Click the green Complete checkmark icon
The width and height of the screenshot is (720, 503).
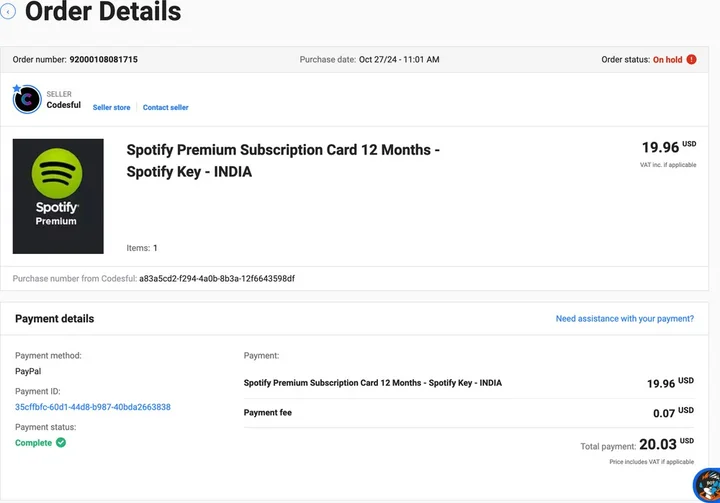coord(61,442)
